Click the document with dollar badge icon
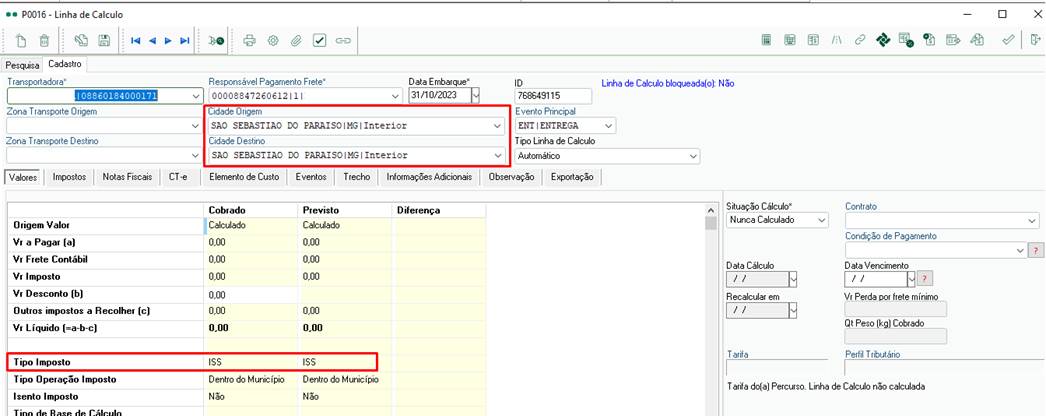1046x416 pixels. [x=929, y=41]
